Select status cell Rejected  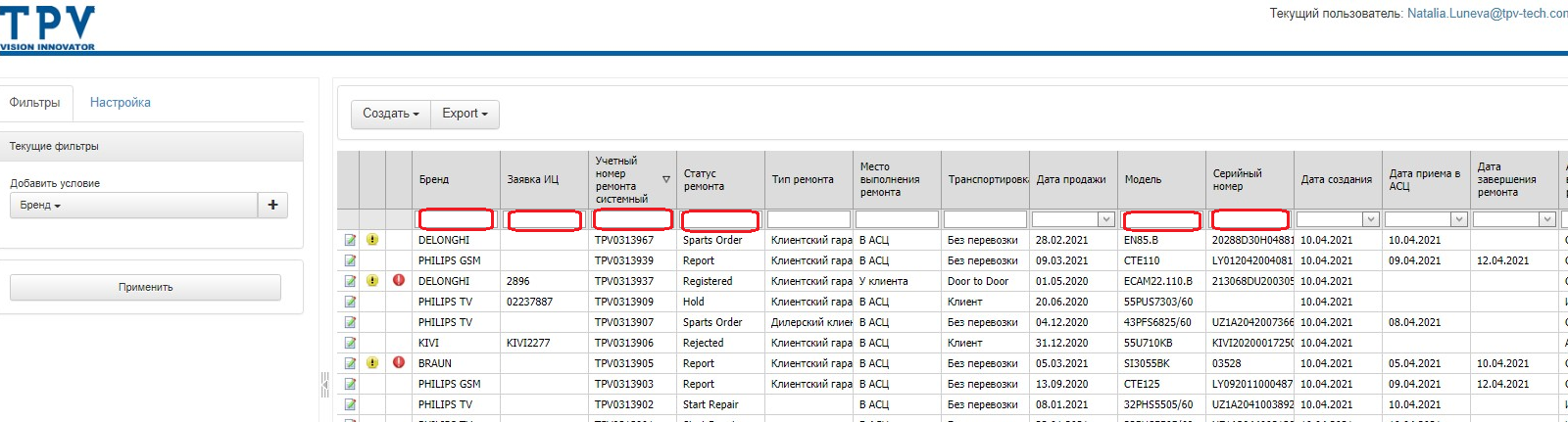tap(720, 343)
